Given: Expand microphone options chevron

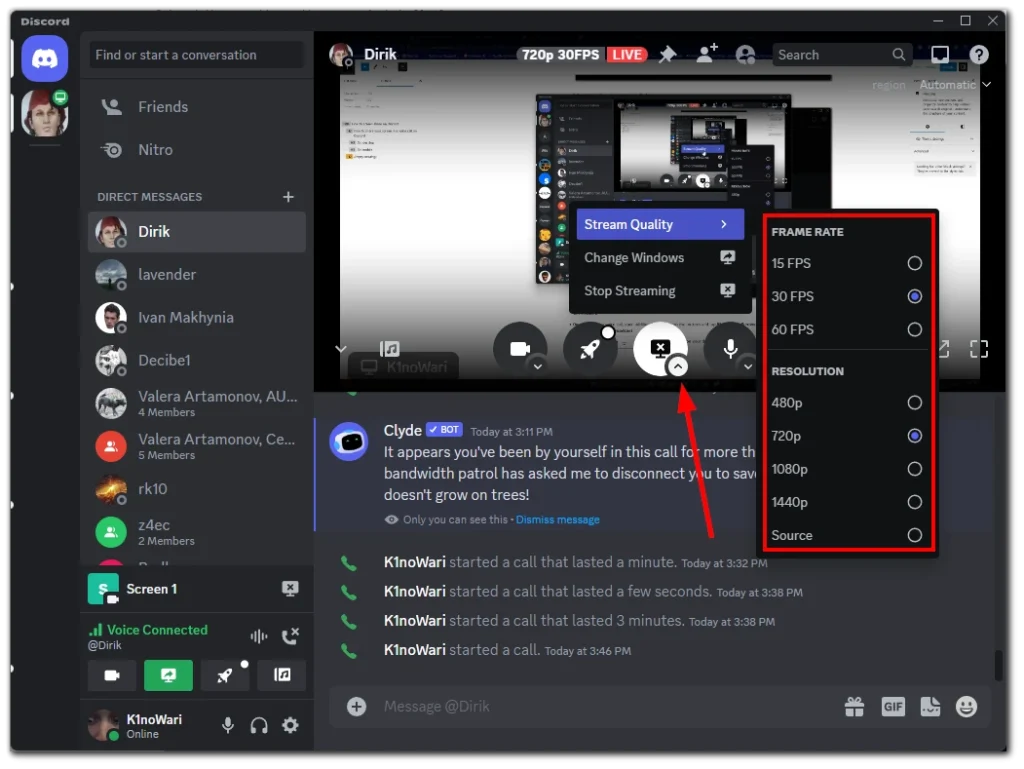Looking at the screenshot, I should [x=748, y=366].
